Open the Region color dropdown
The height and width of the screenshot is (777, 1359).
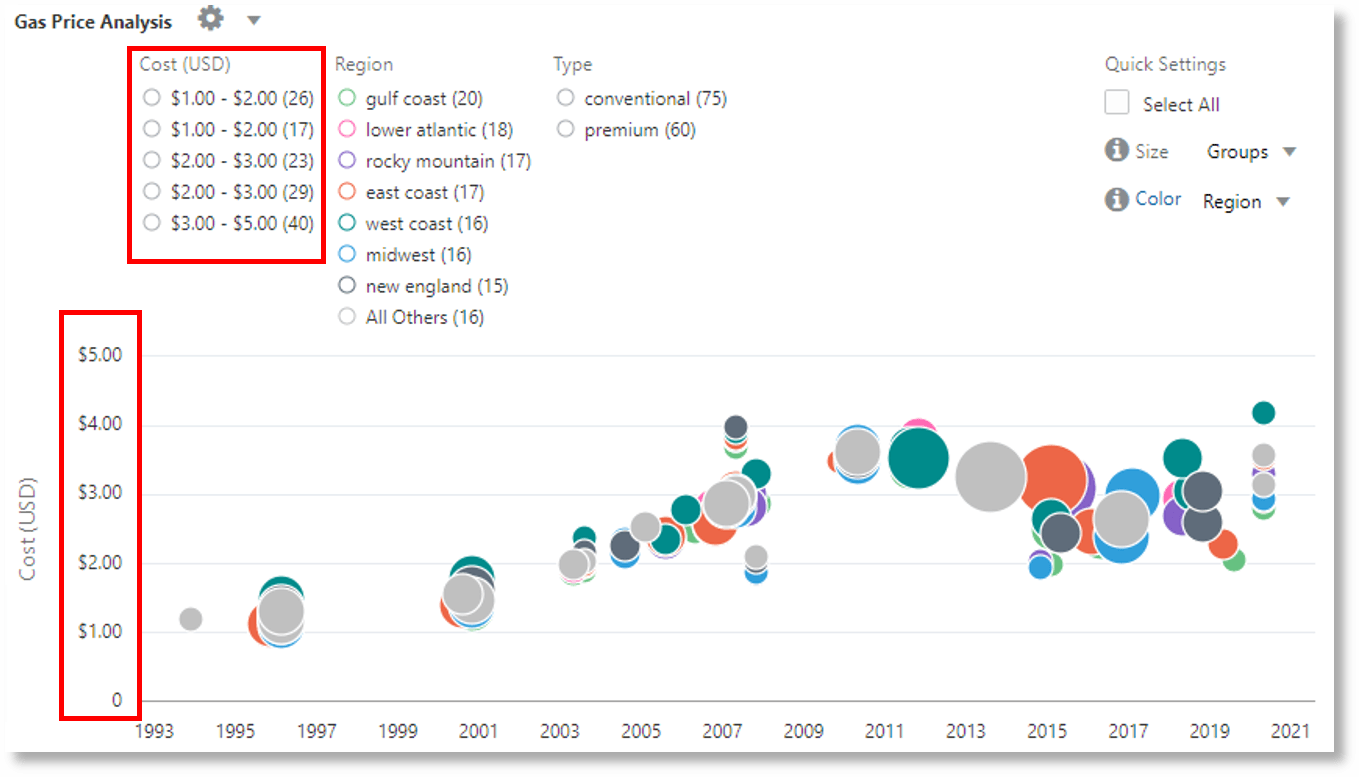tap(1245, 201)
